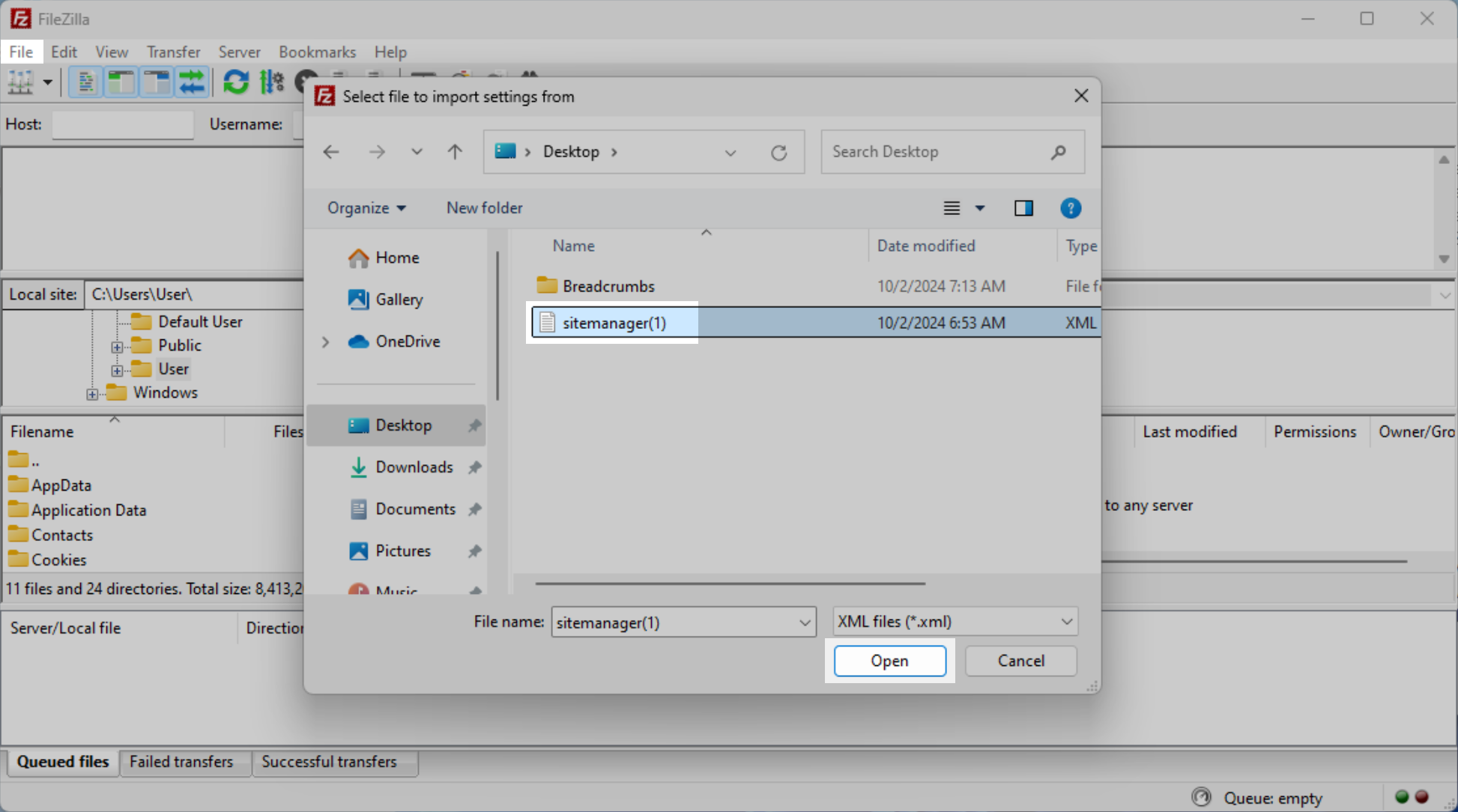Click the back navigation arrow in the dialog
The image size is (1458, 812).
pyautogui.click(x=330, y=151)
